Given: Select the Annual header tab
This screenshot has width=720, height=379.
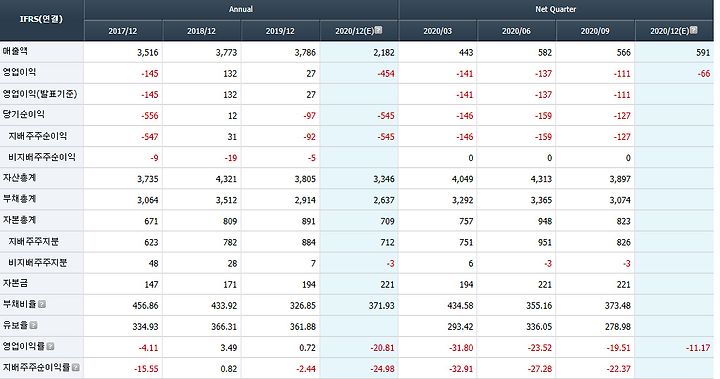Looking at the screenshot, I should [241, 9].
